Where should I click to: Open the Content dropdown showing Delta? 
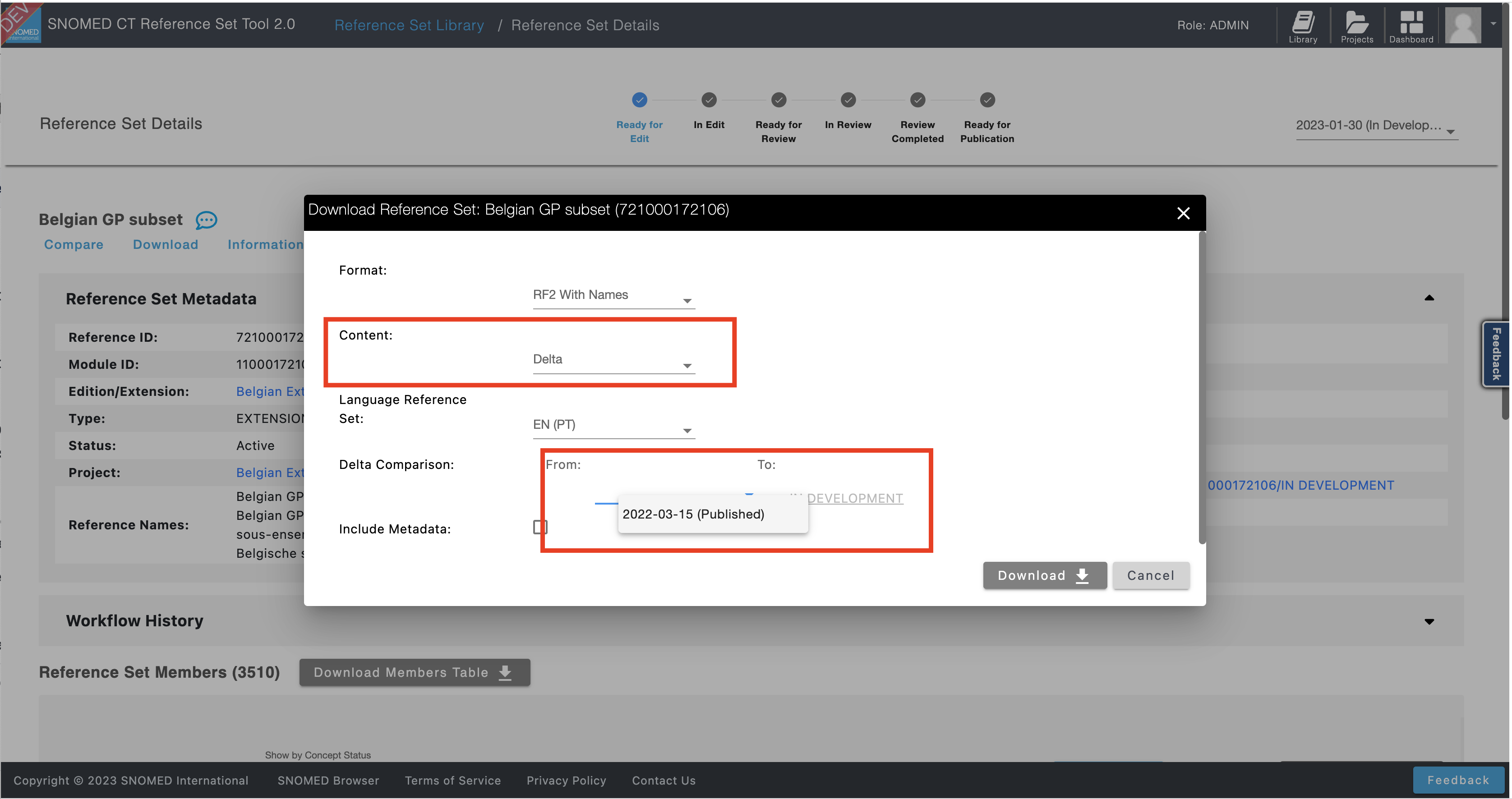tap(613, 360)
